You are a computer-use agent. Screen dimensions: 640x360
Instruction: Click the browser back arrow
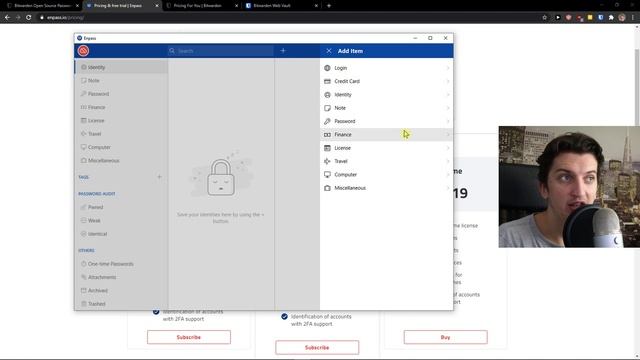[x=7, y=18]
